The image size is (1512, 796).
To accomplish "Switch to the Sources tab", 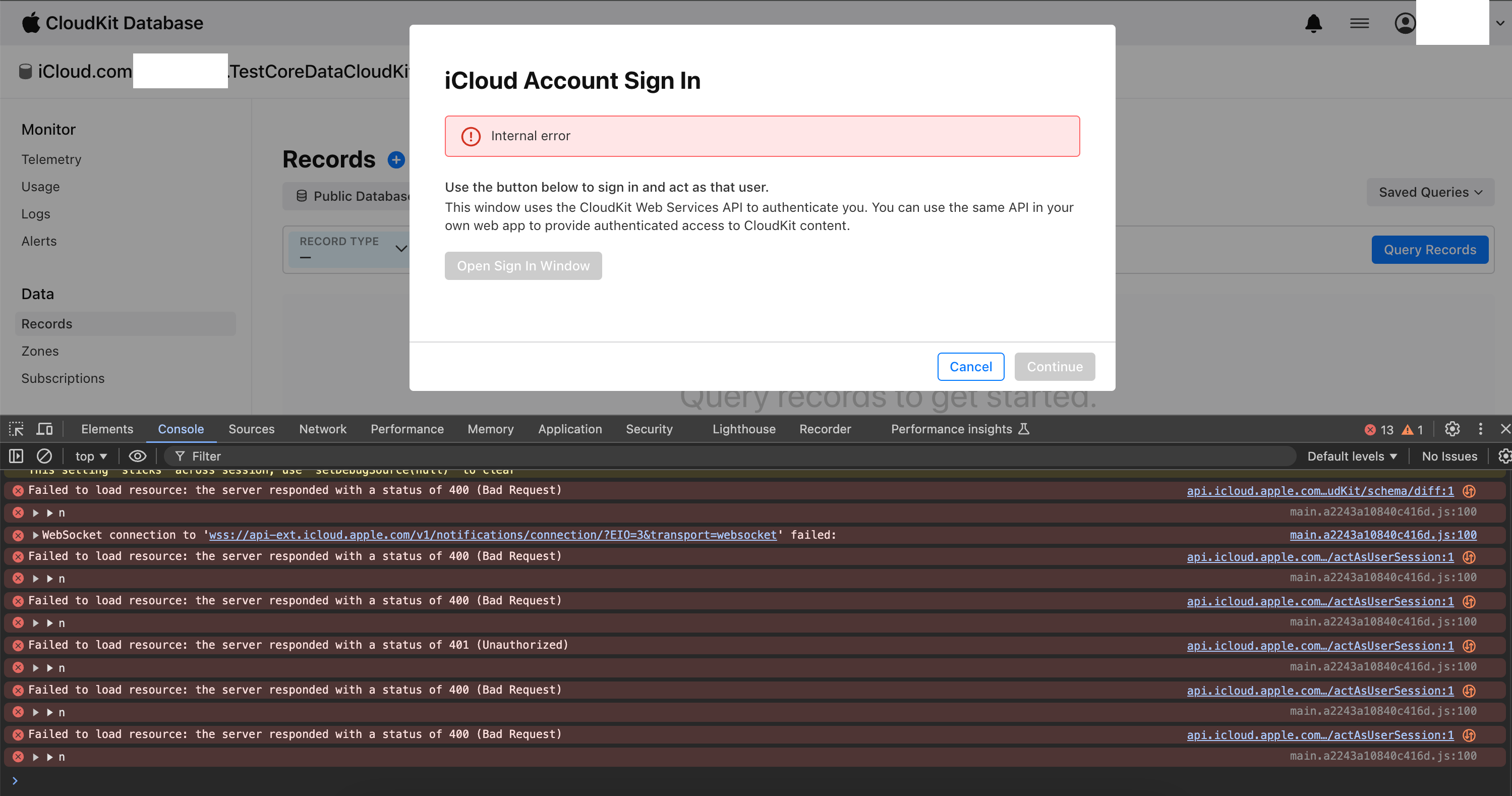I will coord(251,429).
